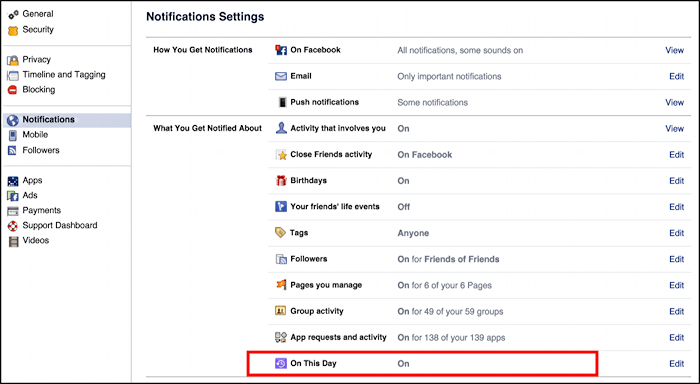Click the Support Dashboard lifebuoy icon
The width and height of the screenshot is (700, 384).
point(13,226)
